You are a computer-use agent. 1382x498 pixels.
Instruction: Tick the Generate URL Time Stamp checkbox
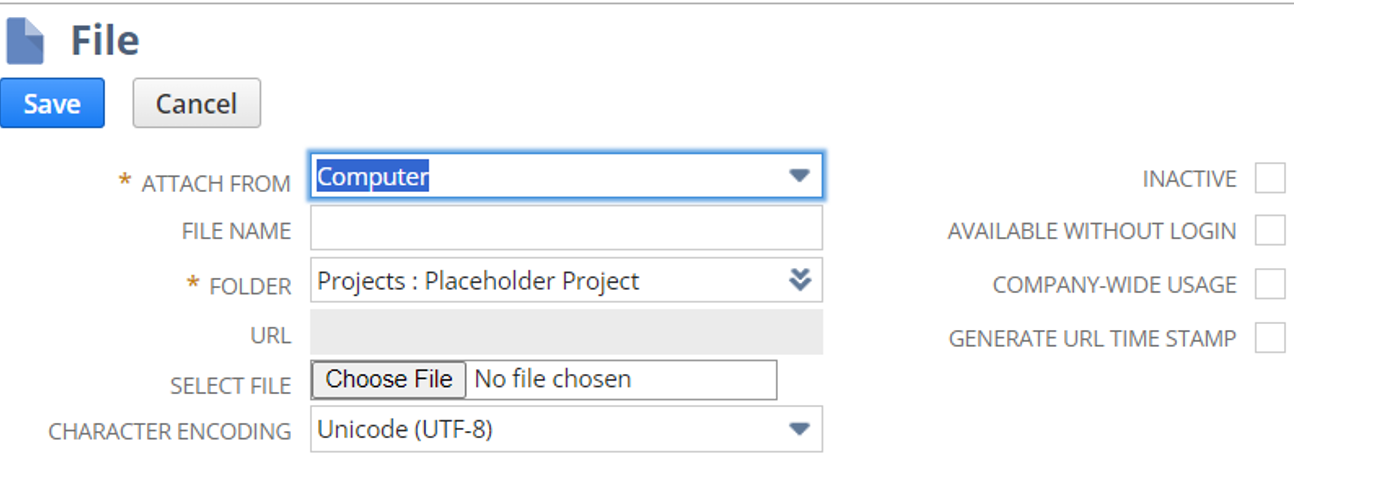(1270, 338)
